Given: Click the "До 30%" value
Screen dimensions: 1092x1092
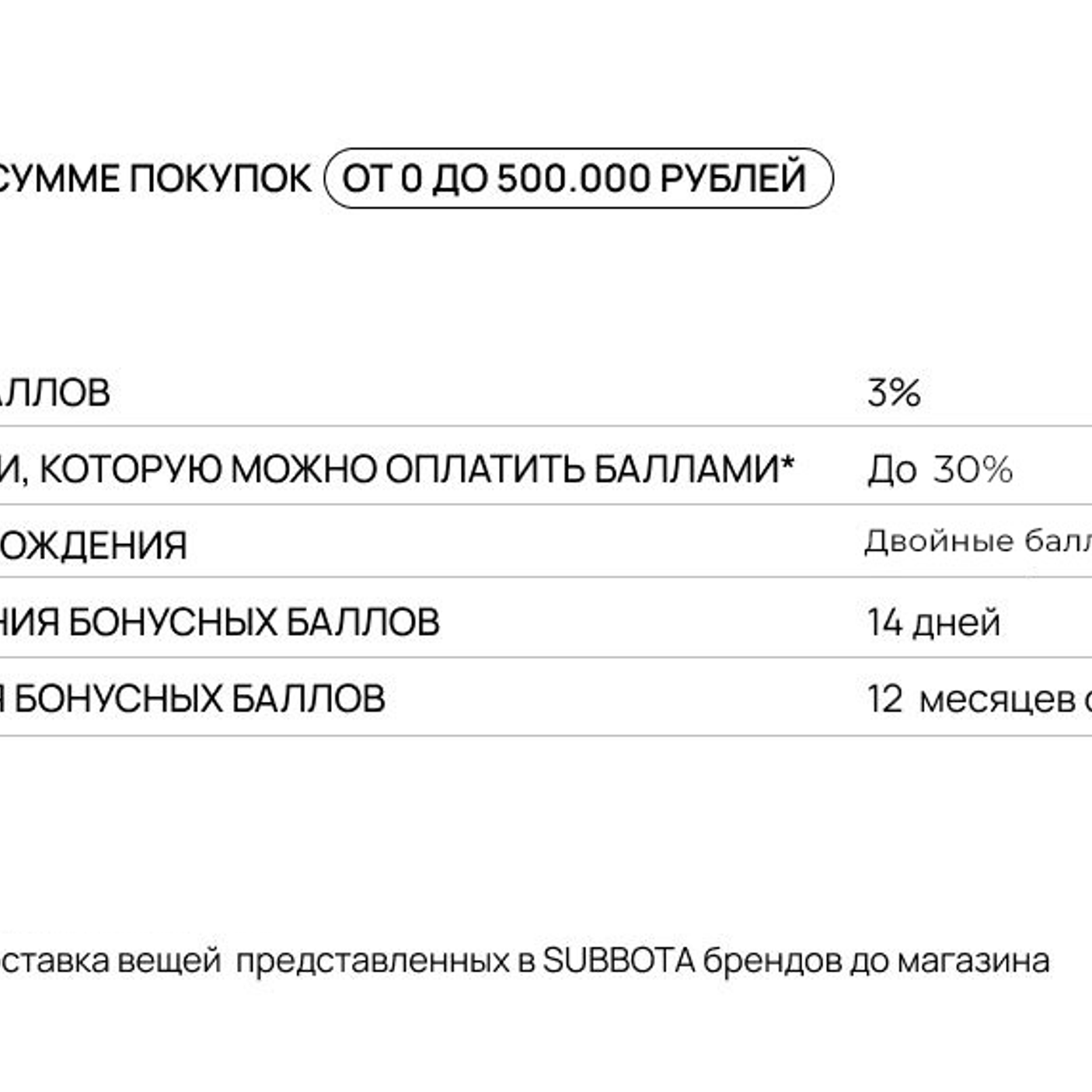Looking at the screenshot, I should [940, 469].
